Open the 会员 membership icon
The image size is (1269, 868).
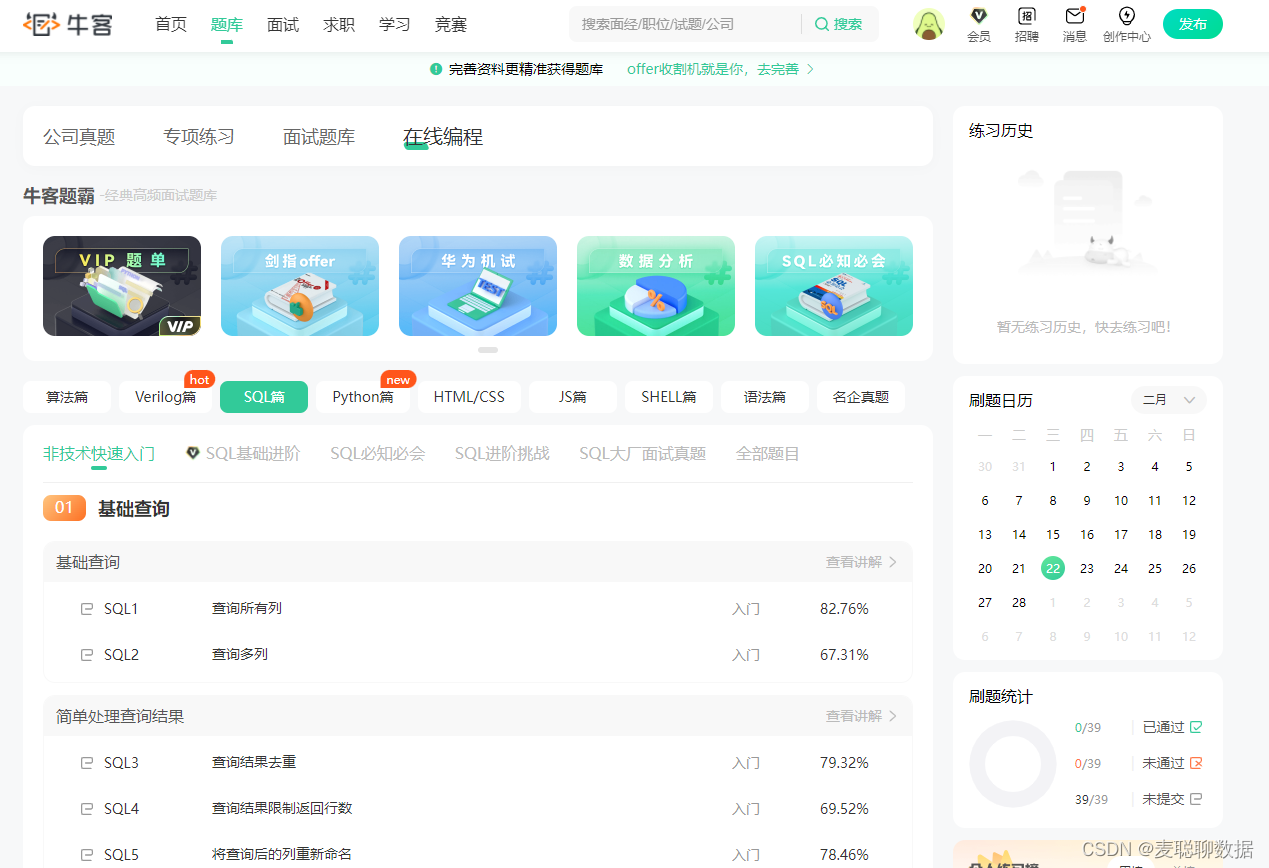tap(978, 17)
